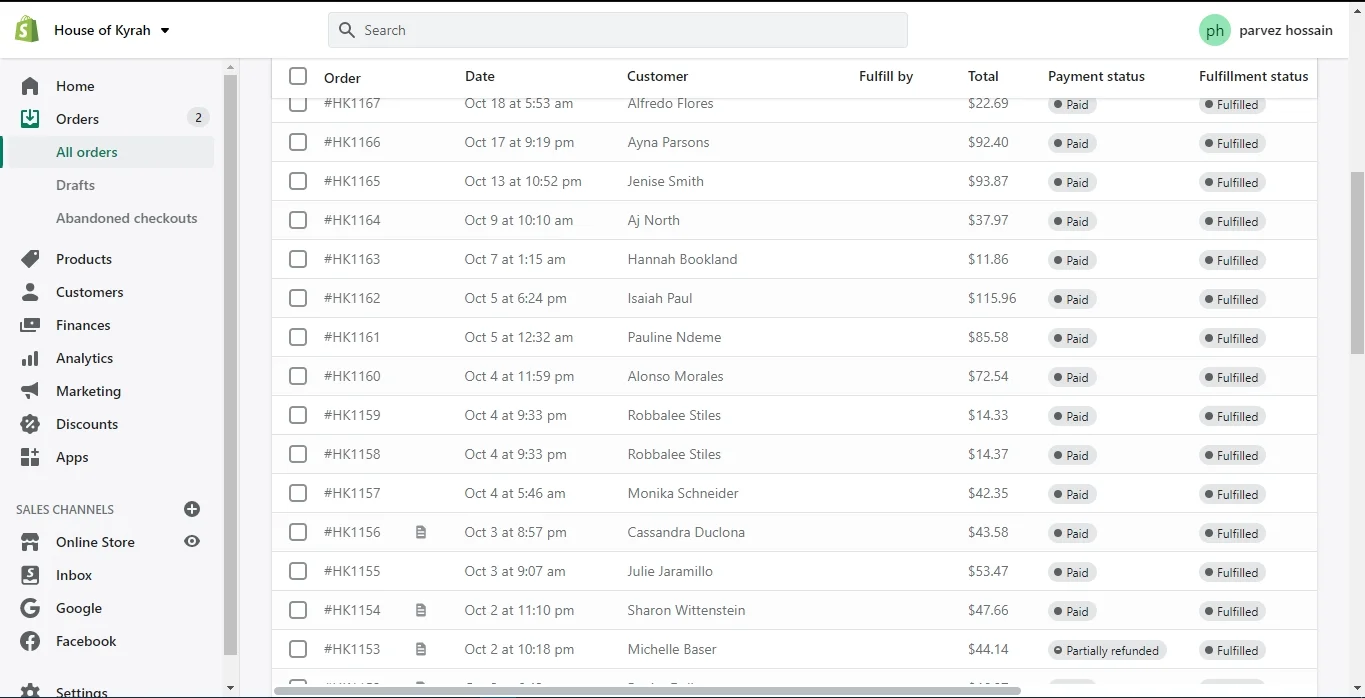Viewport: 1365px width, 698px height.
Task: Tick the checkbox for order #HK1160
Action: click(298, 376)
